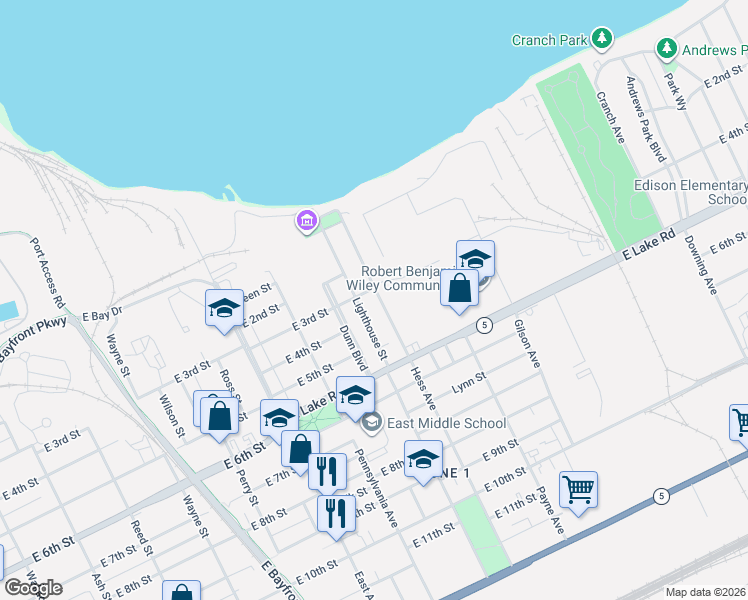Click the Map data ©2026 attribution

tap(706, 592)
